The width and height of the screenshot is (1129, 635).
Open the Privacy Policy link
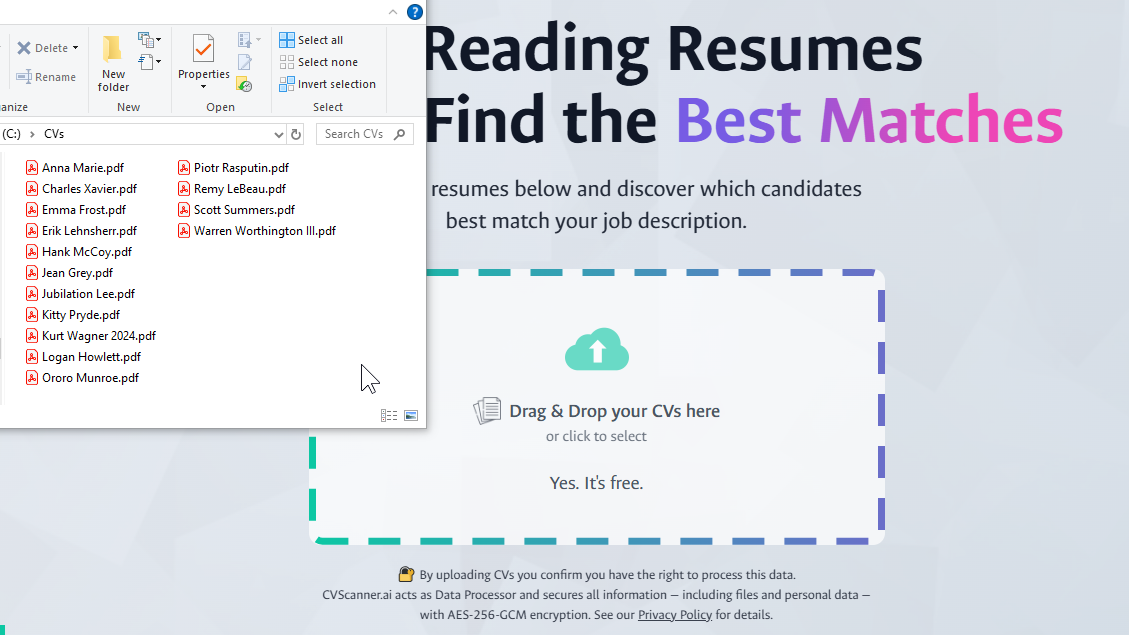[x=675, y=615]
